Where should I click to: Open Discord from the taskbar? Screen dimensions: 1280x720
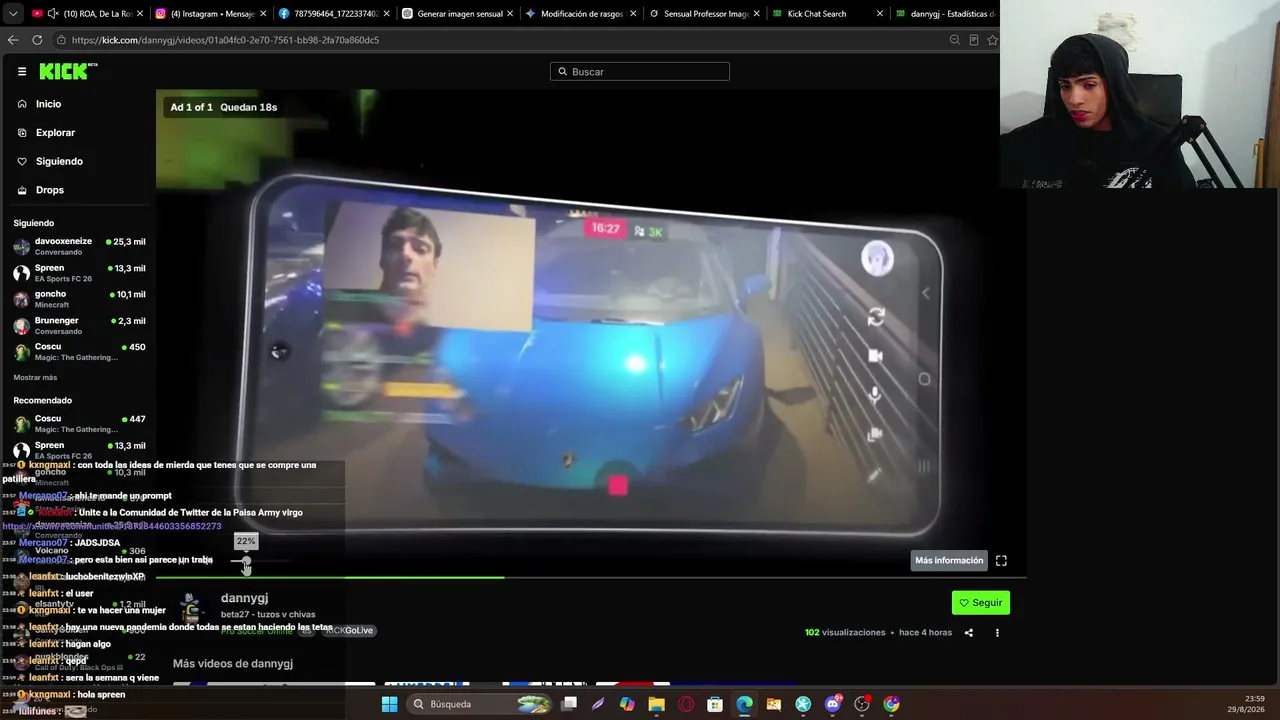point(833,704)
